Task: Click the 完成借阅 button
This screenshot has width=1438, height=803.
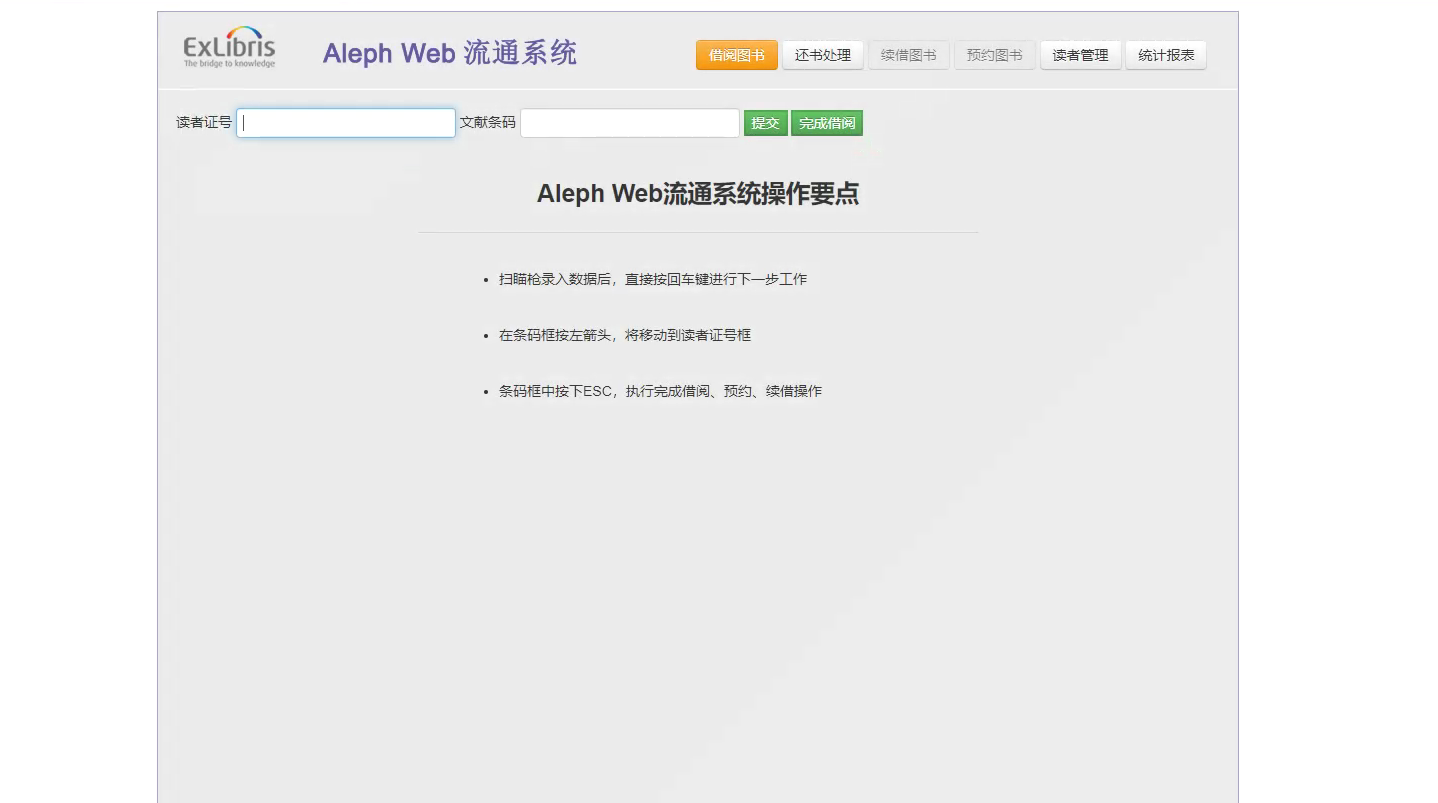Action: (x=827, y=123)
